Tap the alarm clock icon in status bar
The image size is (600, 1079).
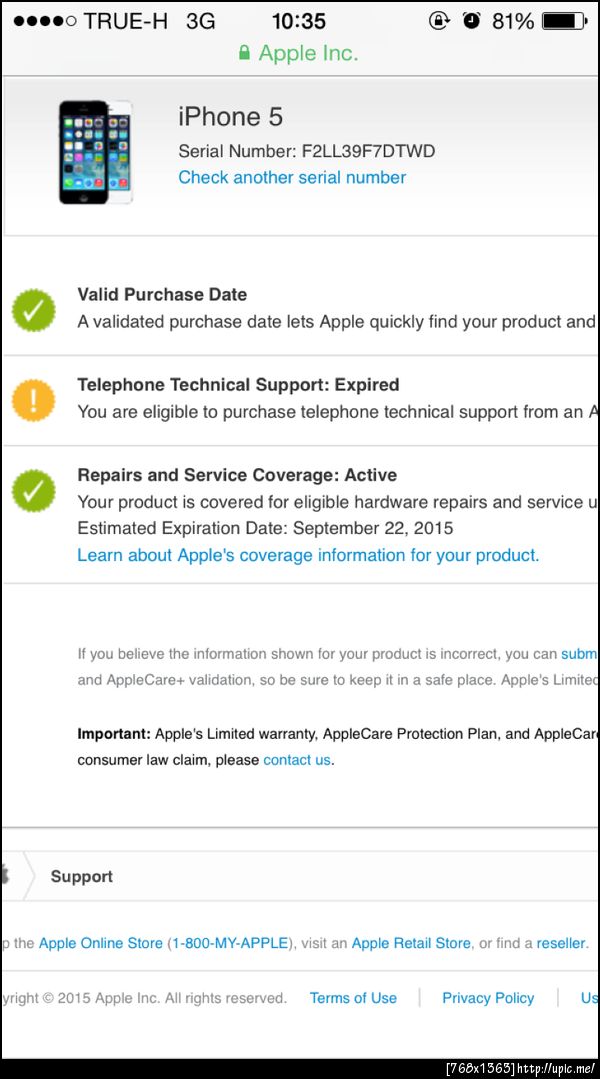click(x=471, y=21)
